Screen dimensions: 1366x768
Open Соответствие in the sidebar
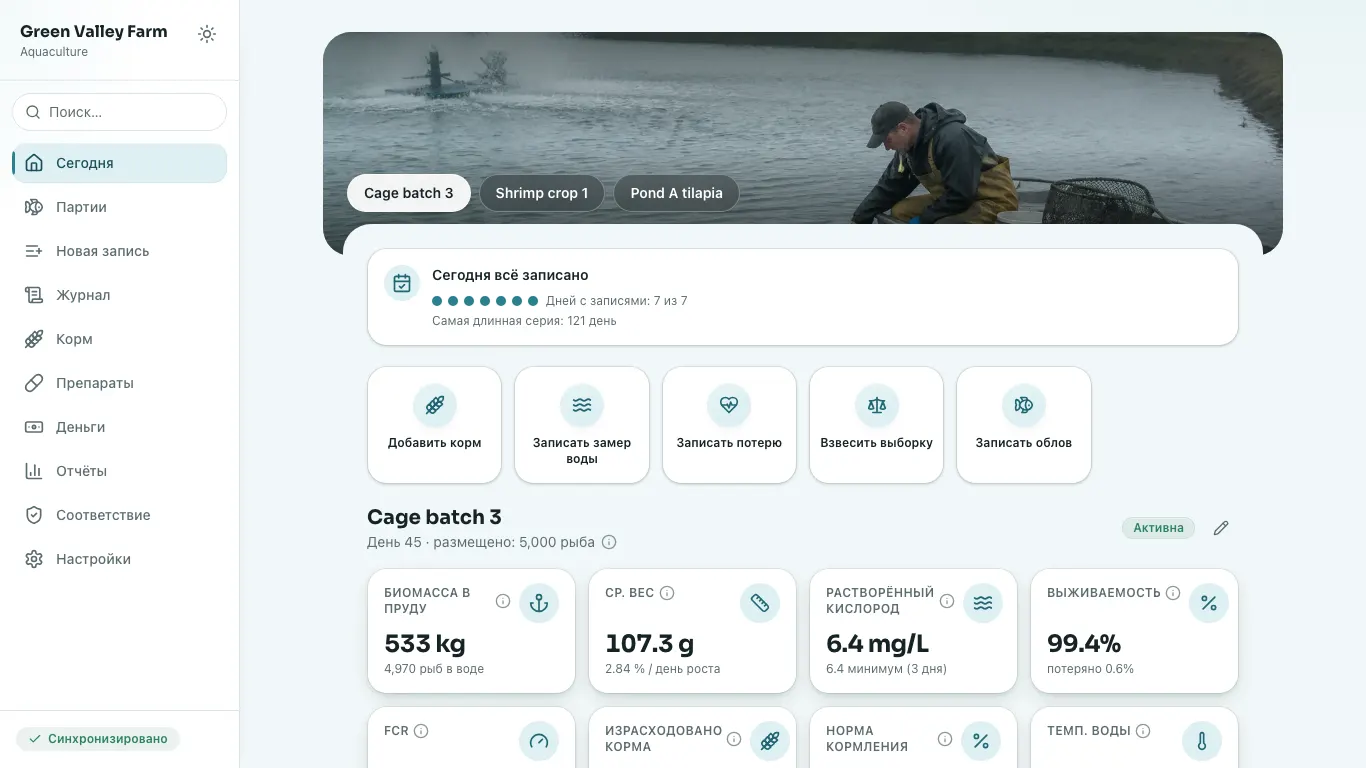120,515
